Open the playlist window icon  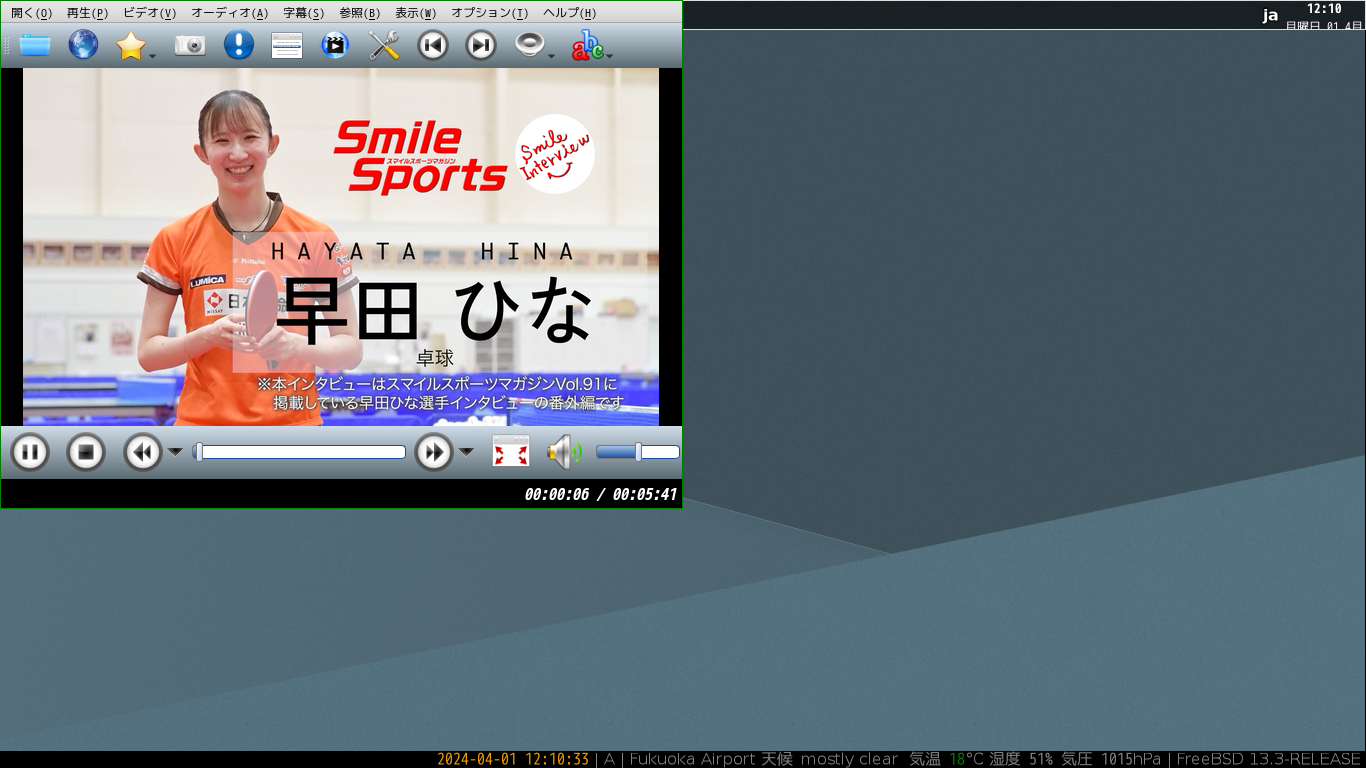pyautogui.click(x=287, y=45)
